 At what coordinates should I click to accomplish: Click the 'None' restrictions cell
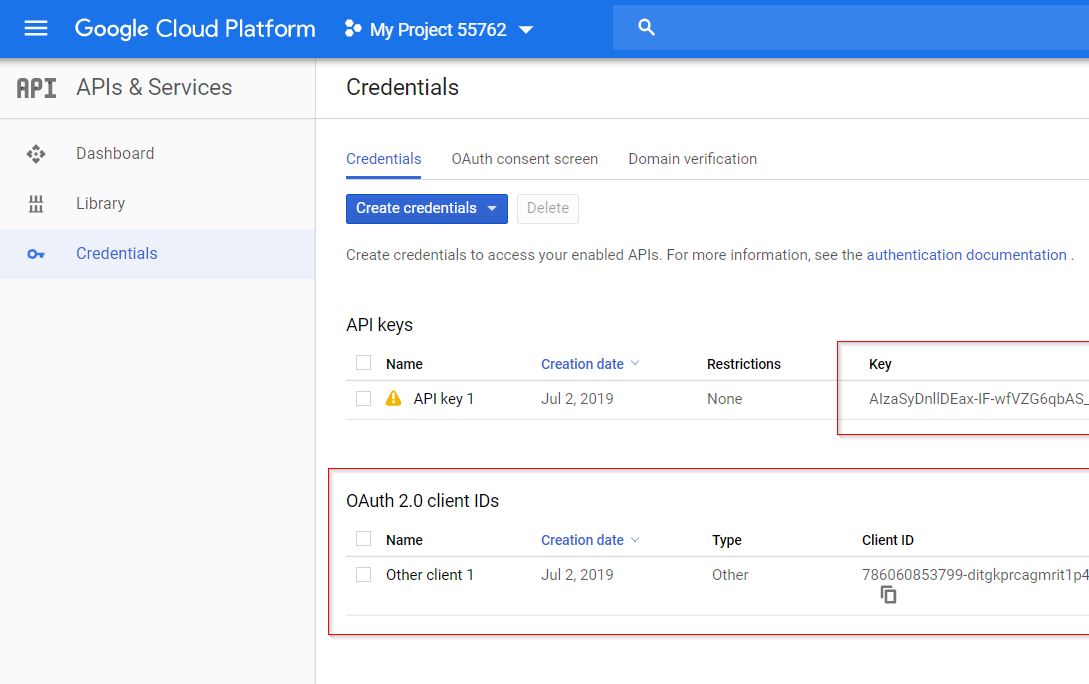point(724,399)
